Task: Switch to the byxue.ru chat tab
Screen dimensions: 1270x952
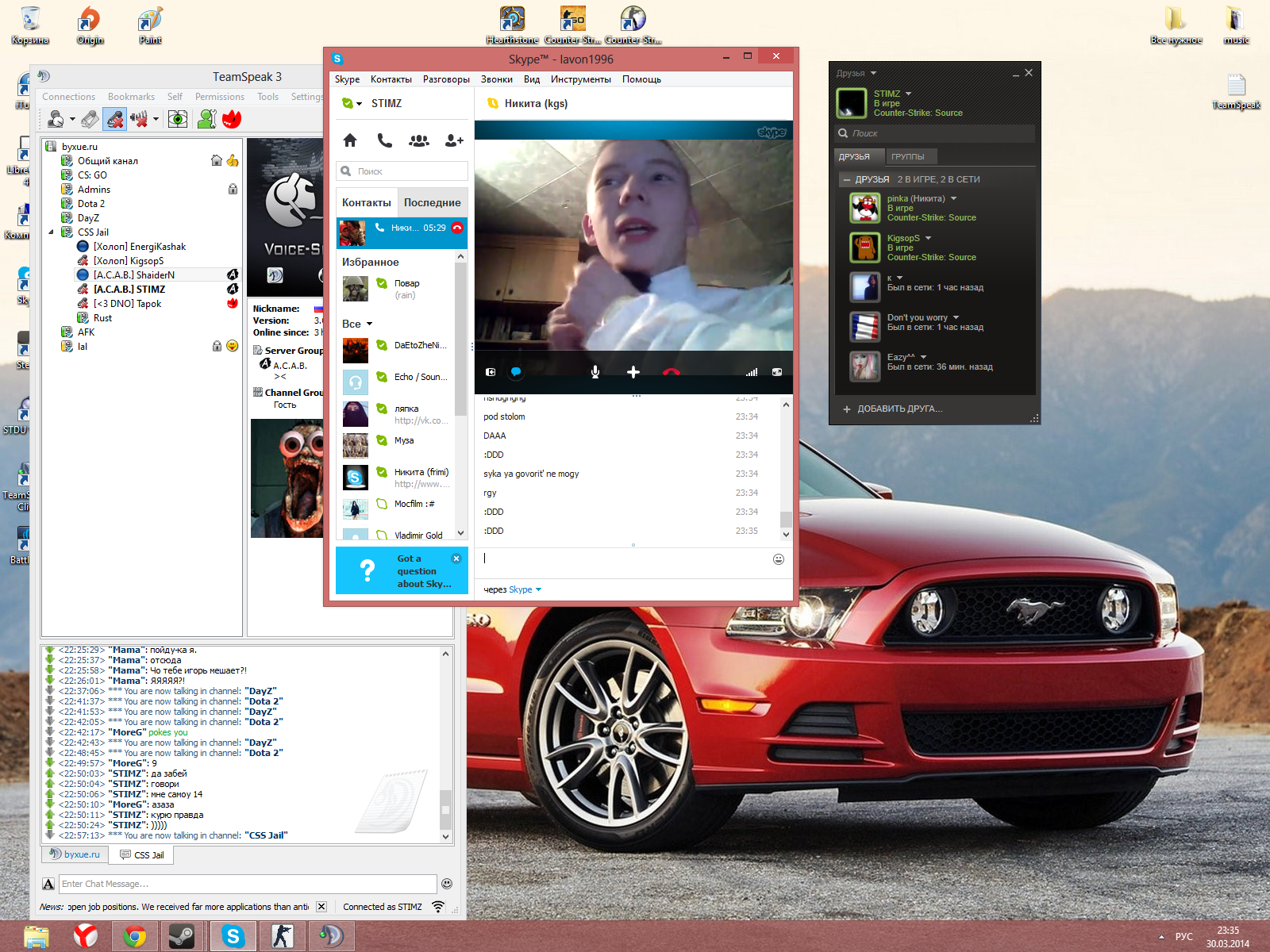Action: tap(75, 855)
